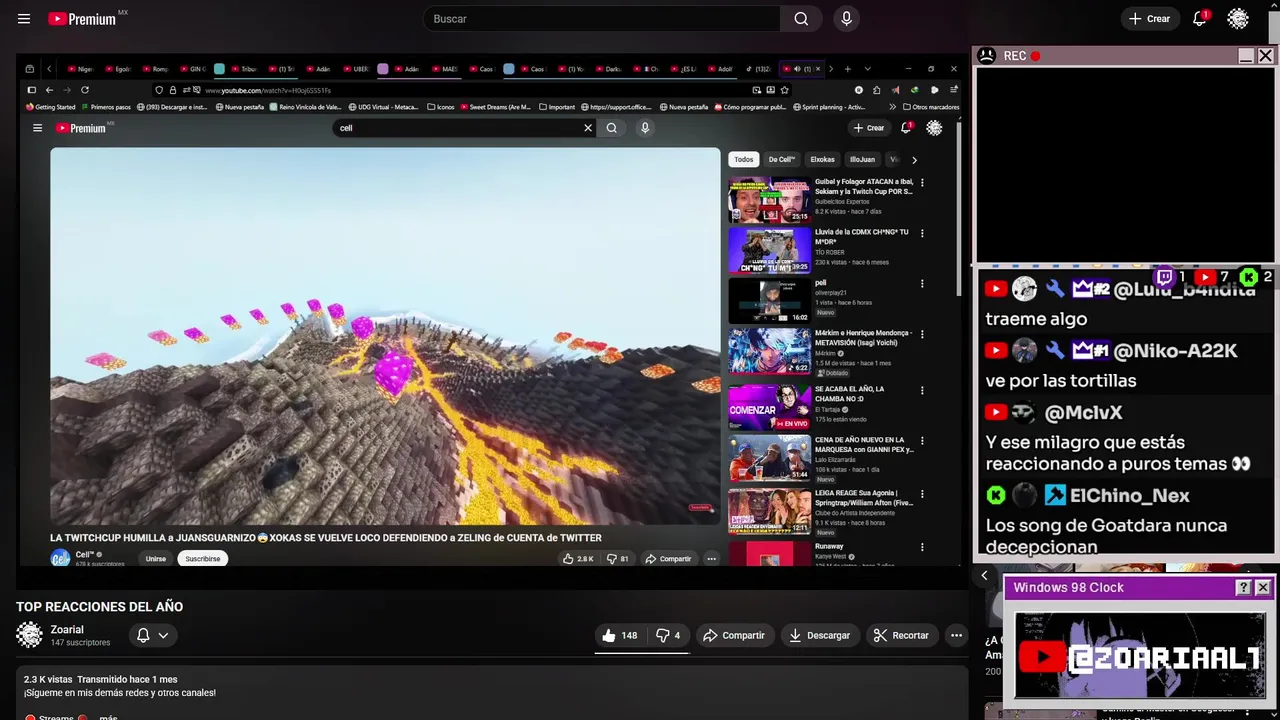Click inner YouTube search magnifier button

[x=612, y=128]
